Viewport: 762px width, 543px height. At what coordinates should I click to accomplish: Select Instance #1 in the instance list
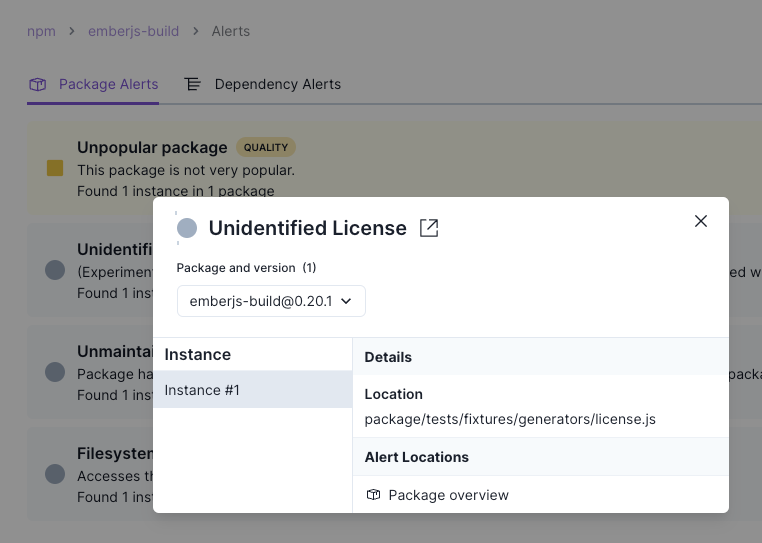click(x=253, y=390)
